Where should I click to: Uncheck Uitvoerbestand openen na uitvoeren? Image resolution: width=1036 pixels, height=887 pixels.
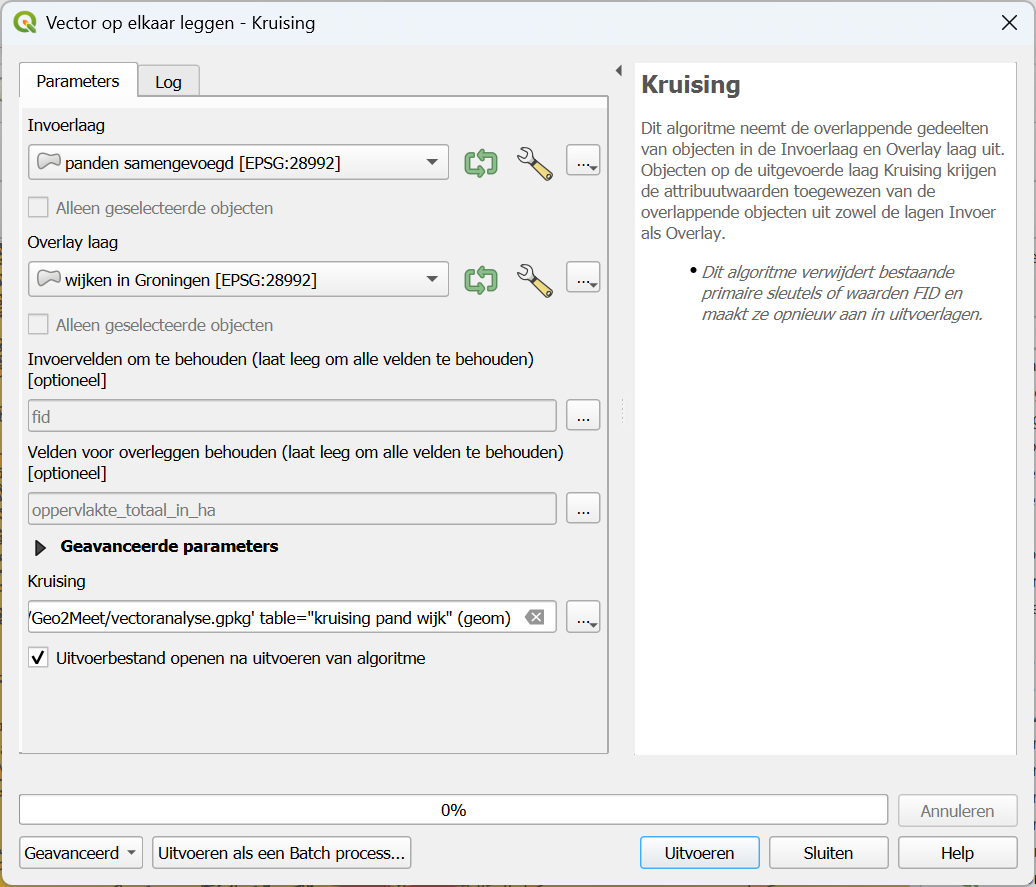(38, 658)
